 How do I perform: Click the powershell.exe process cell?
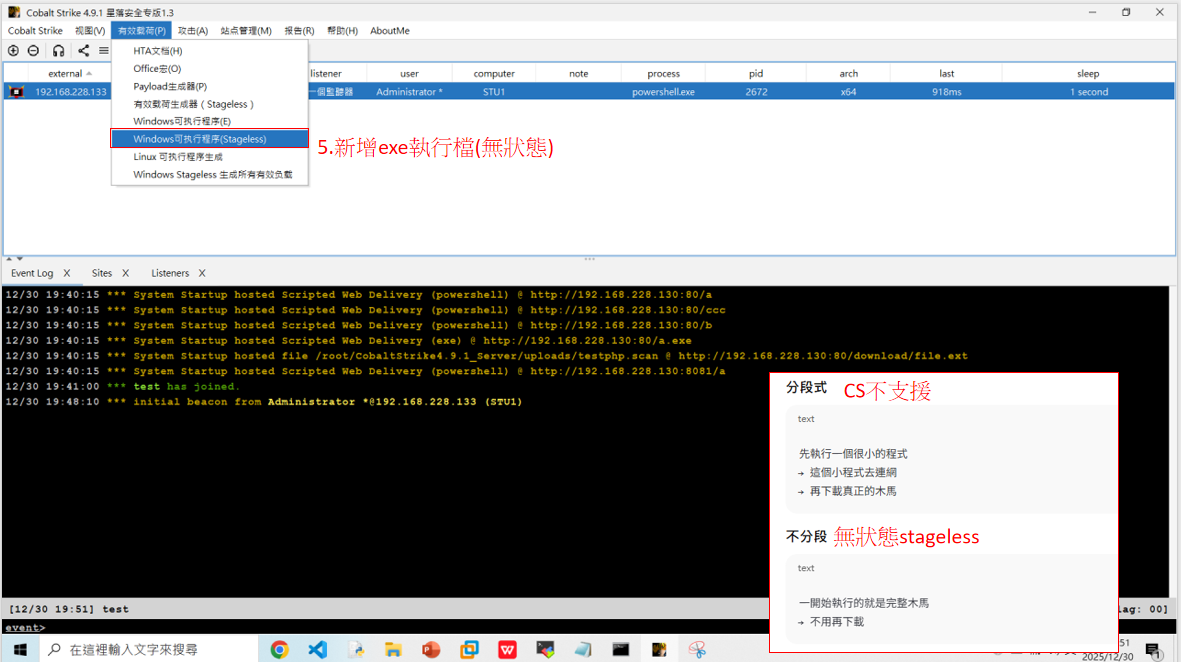(x=664, y=92)
